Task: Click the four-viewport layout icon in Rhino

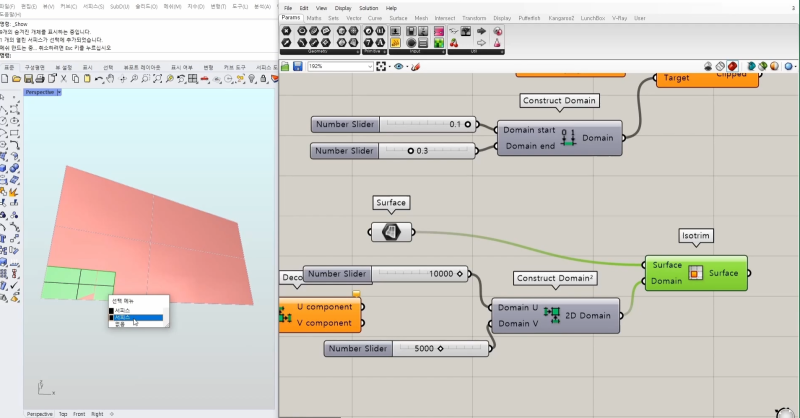Action: click(x=192, y=79)
